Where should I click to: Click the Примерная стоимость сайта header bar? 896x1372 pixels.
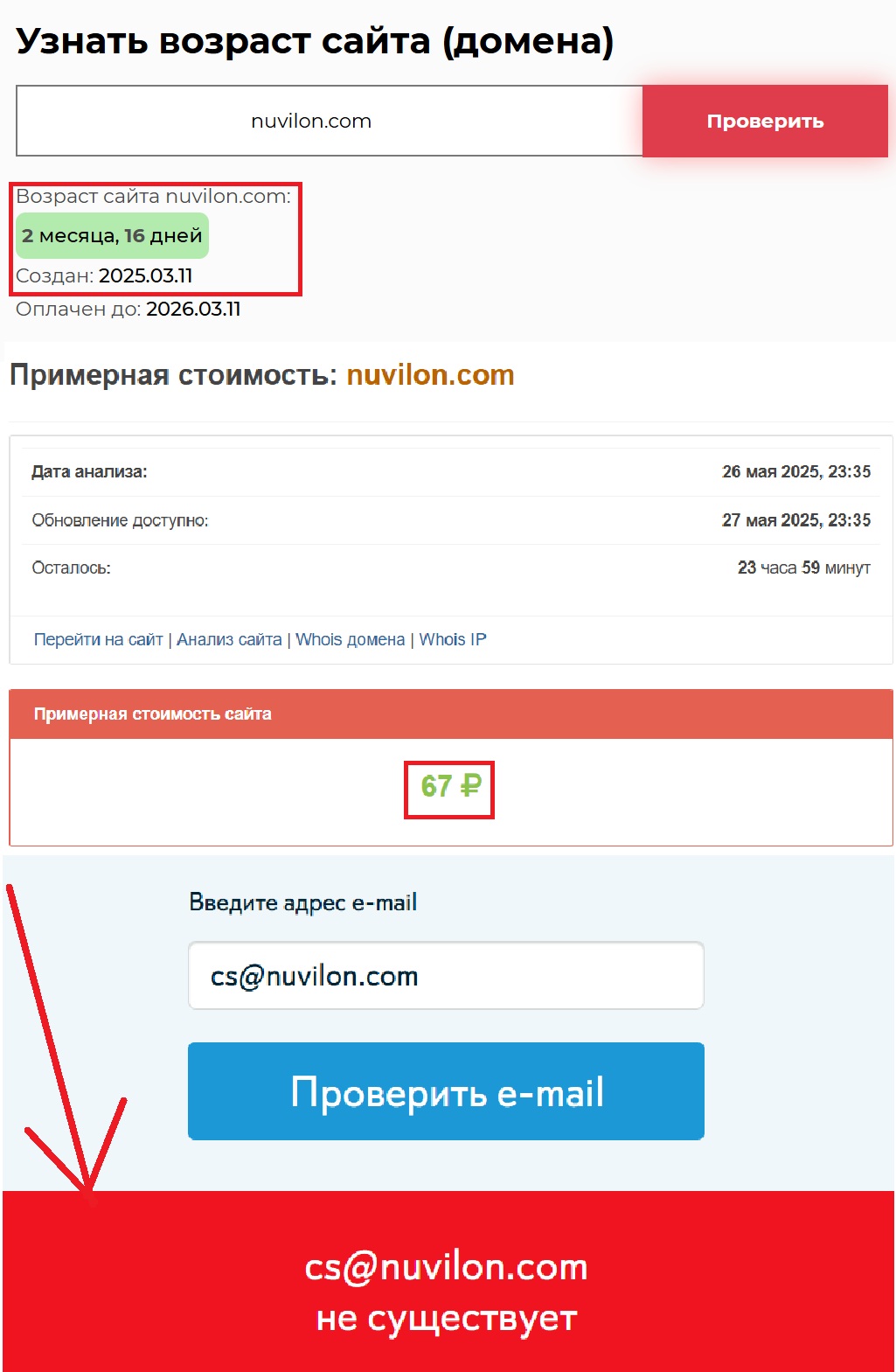[x=451, y=714]
